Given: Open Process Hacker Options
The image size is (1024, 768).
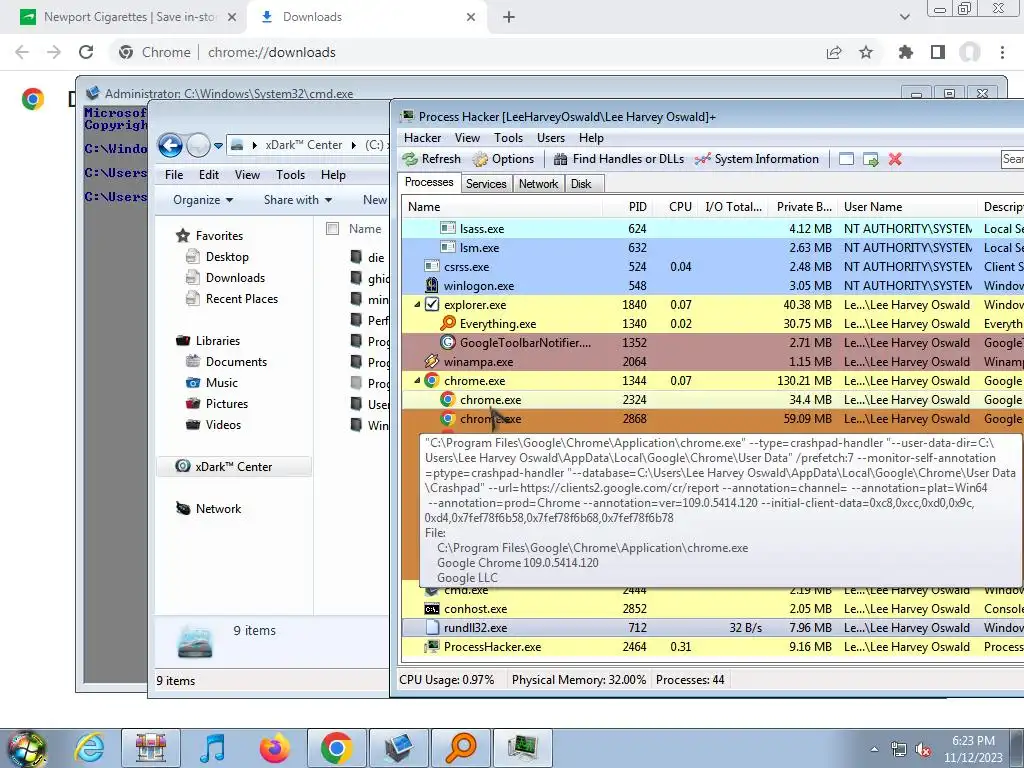Looking at the screenshot, I should [503, 159].
